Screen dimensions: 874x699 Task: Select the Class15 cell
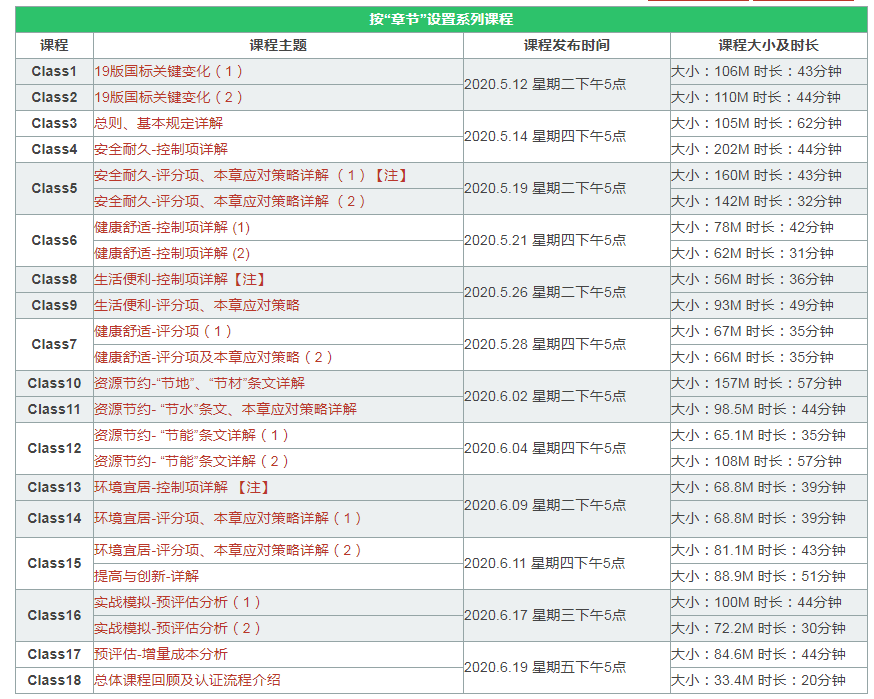[54, 564]
